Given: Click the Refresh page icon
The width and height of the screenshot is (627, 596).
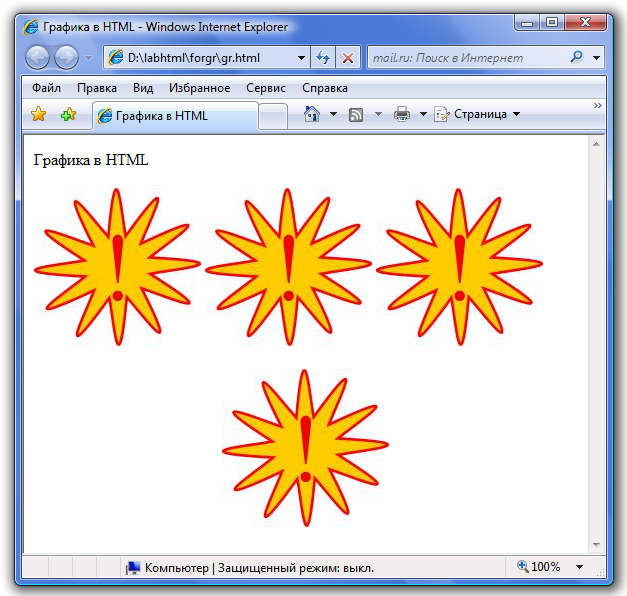Looking at the screenshot, I should (323, 58).
